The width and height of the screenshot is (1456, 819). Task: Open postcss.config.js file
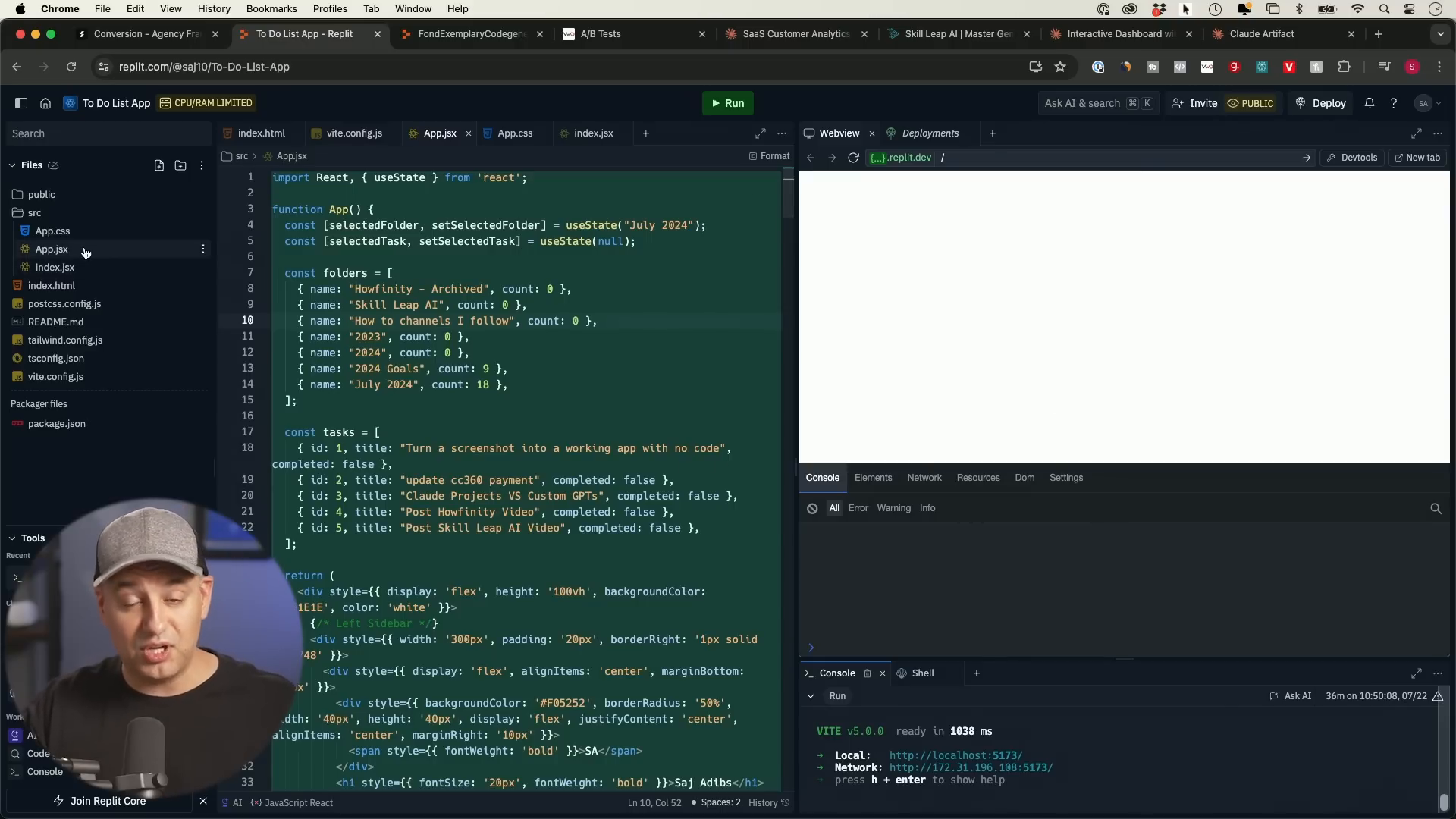click(64, 304)
